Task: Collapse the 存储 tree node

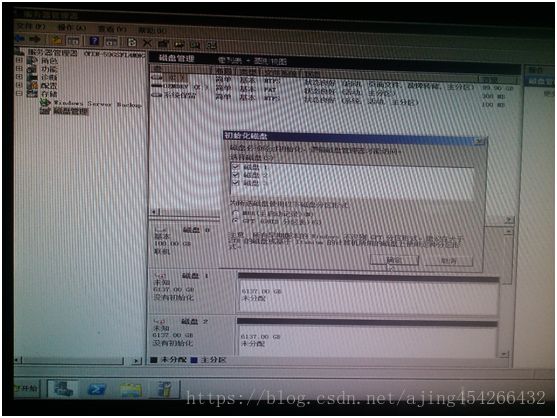Action: [x=19, y=93]
